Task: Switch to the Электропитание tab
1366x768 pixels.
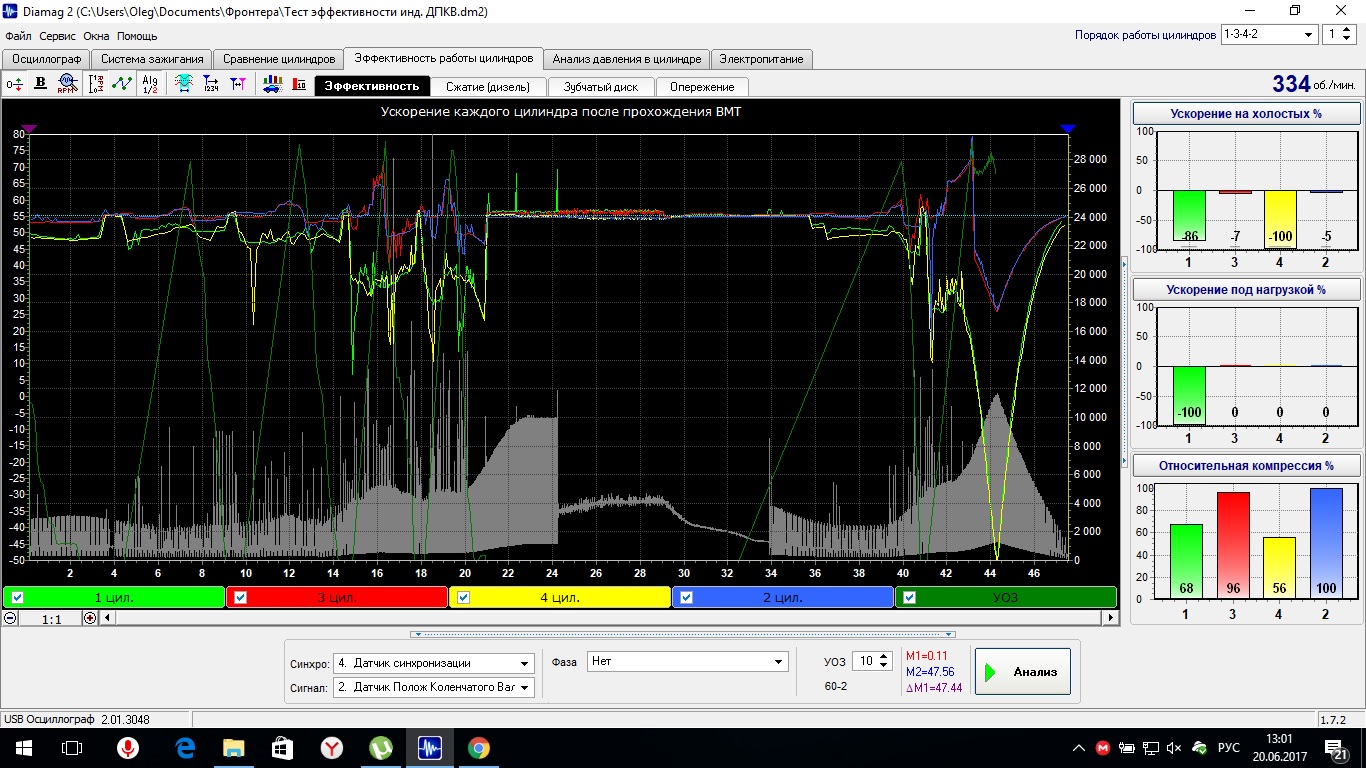Action: click(761, 59)
